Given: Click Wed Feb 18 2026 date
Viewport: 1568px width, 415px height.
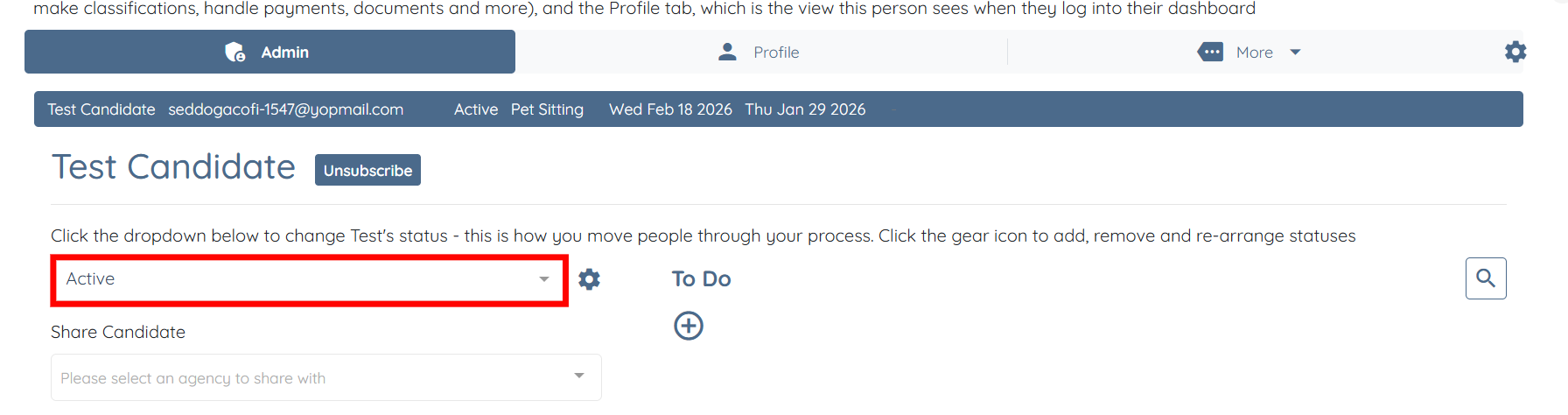Looking at the screenshot, I should 670,109.
